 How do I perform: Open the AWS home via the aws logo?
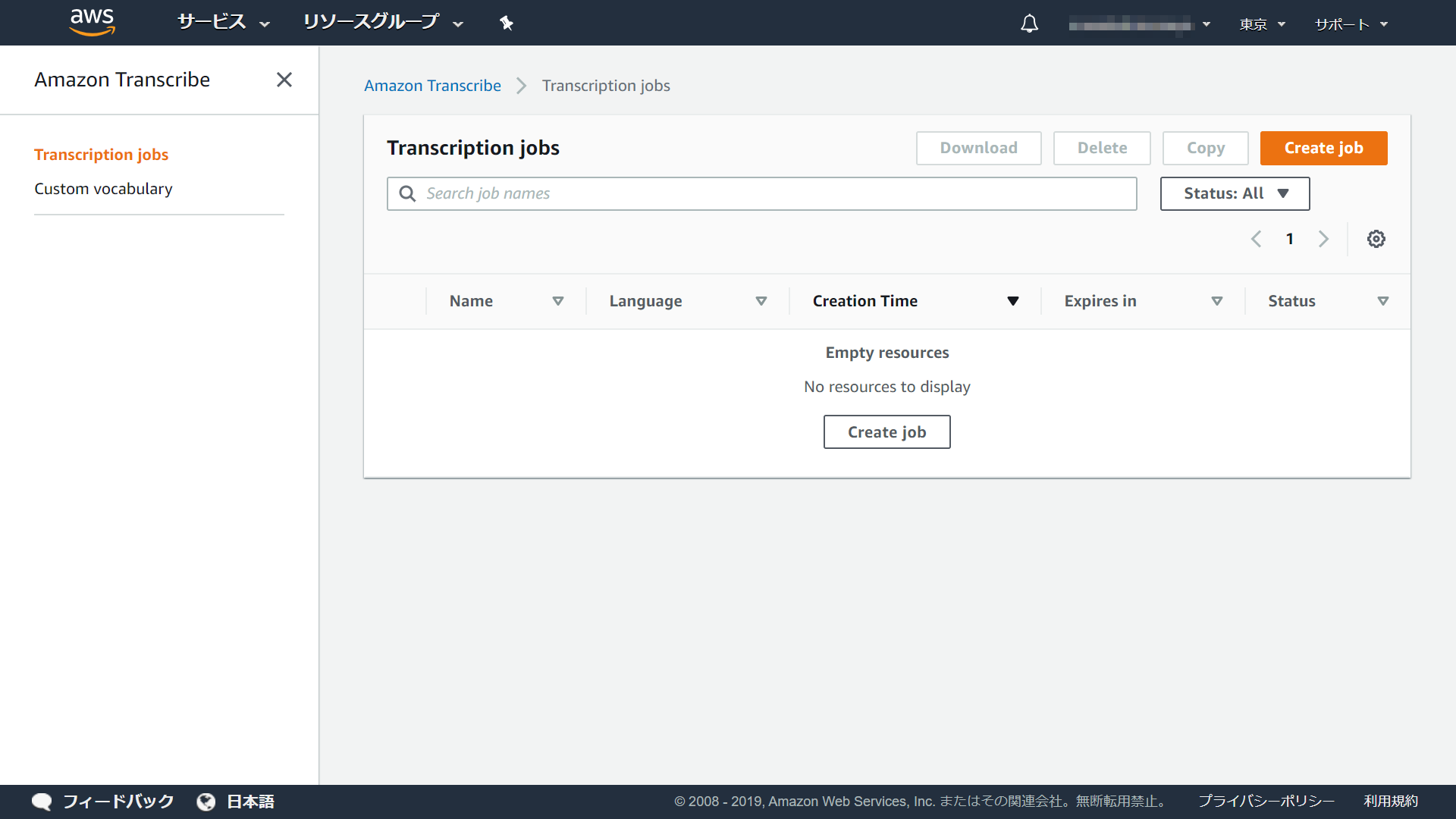[91, 22]
